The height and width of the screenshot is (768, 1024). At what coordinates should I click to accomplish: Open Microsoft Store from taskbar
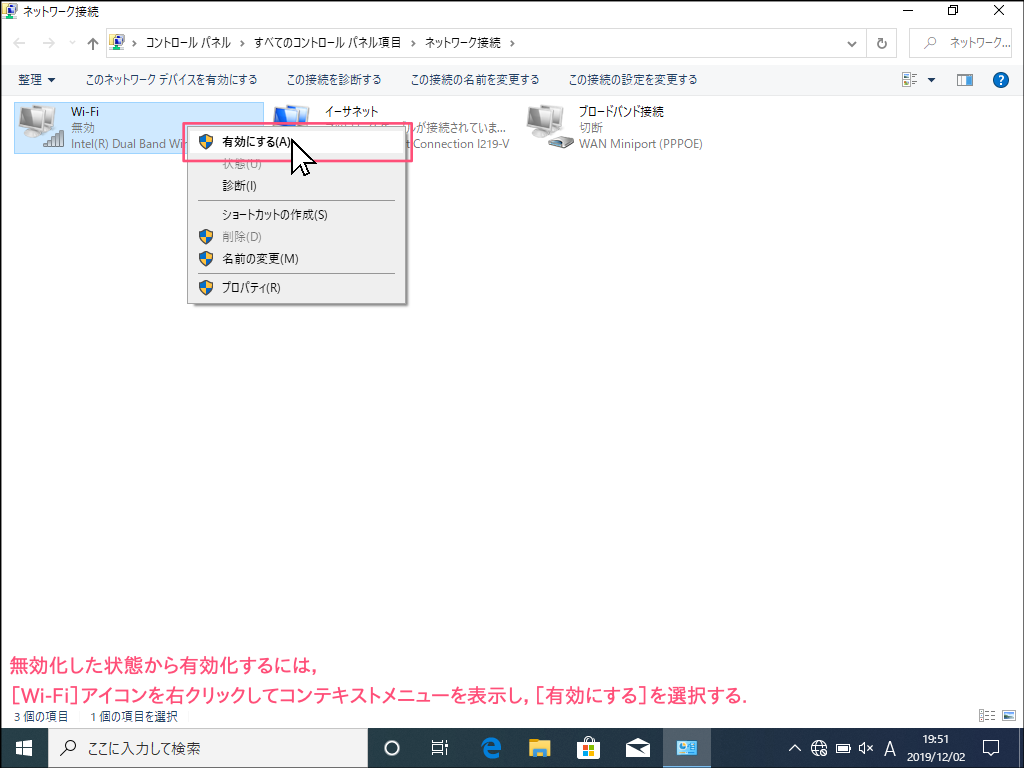click(x=588, y=748)
